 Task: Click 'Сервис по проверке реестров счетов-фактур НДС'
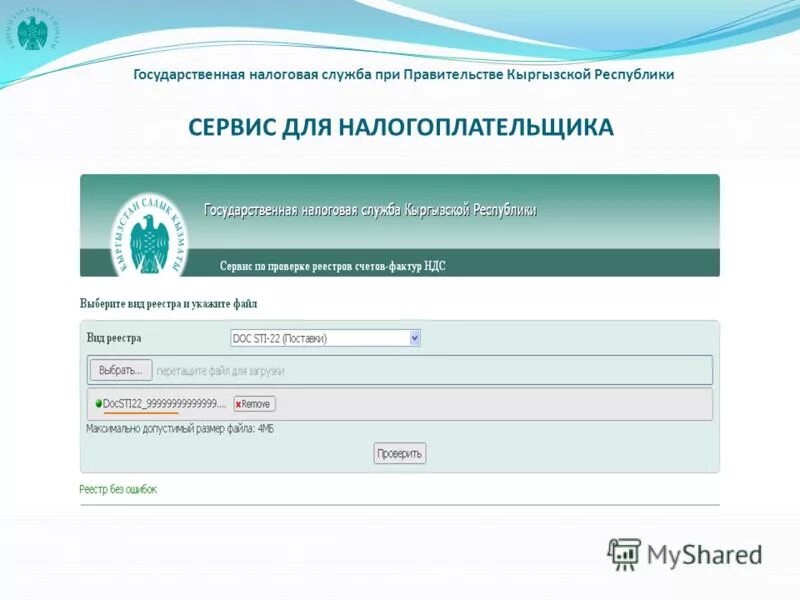coord(334,265)
